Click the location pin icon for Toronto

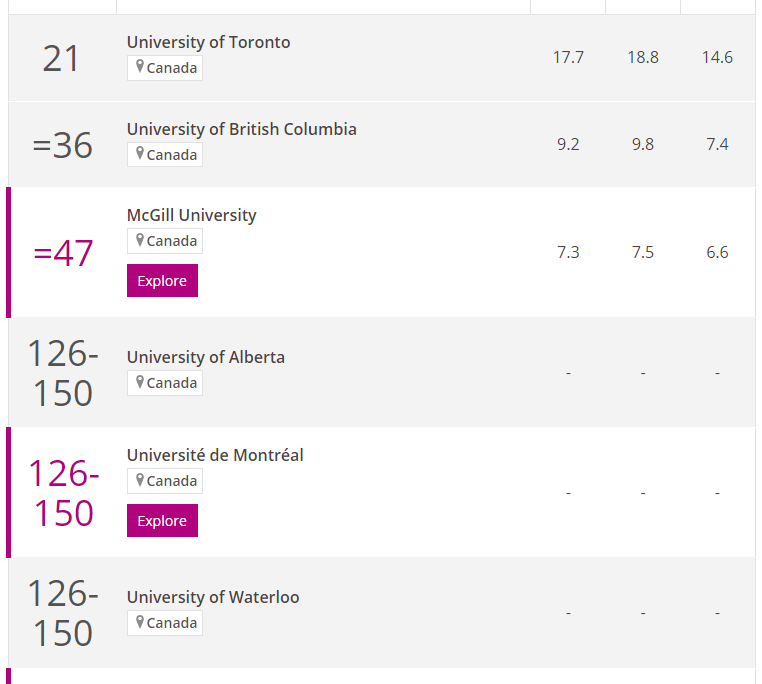click(140, 67)
